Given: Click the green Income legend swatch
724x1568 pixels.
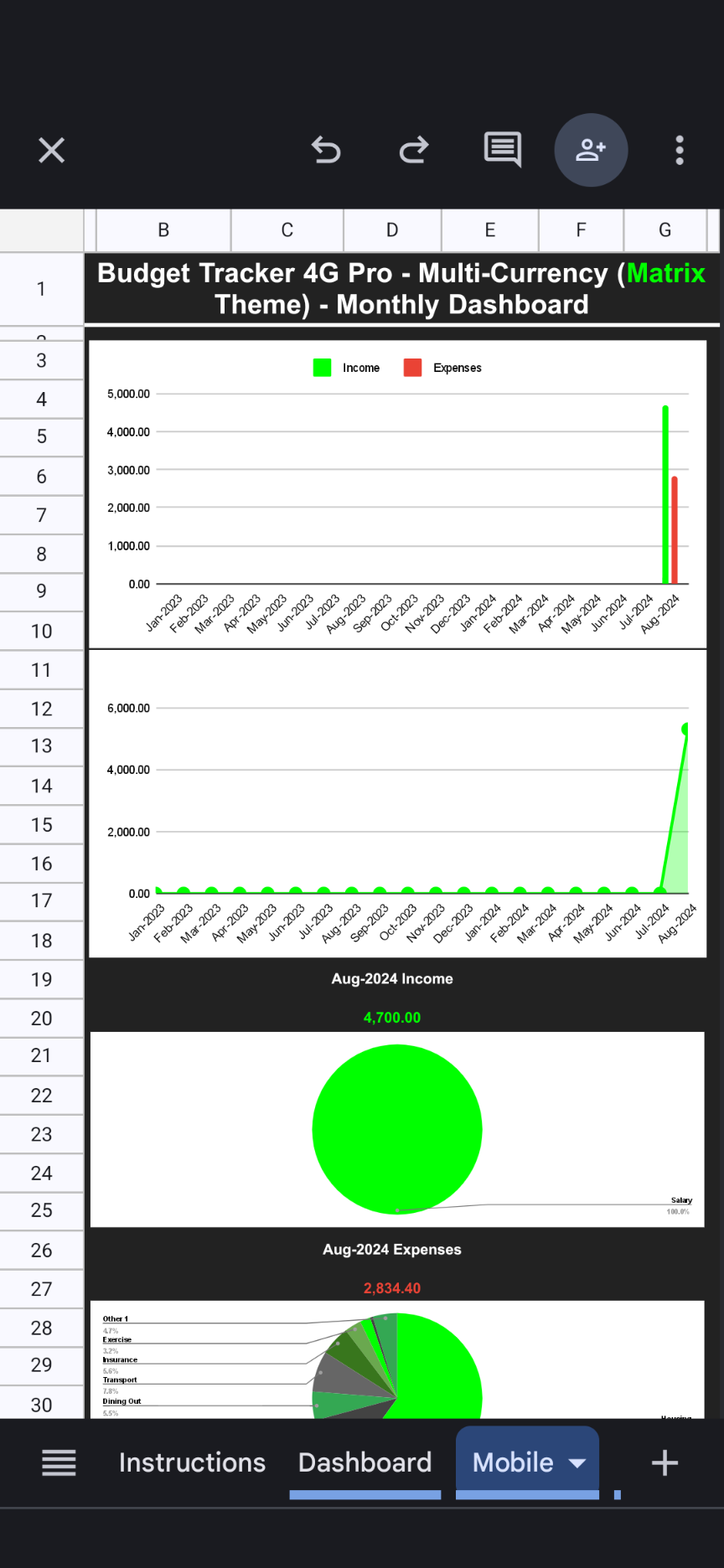Looking at the screenshot, I should pyautogui.click(x=323, y=368).
